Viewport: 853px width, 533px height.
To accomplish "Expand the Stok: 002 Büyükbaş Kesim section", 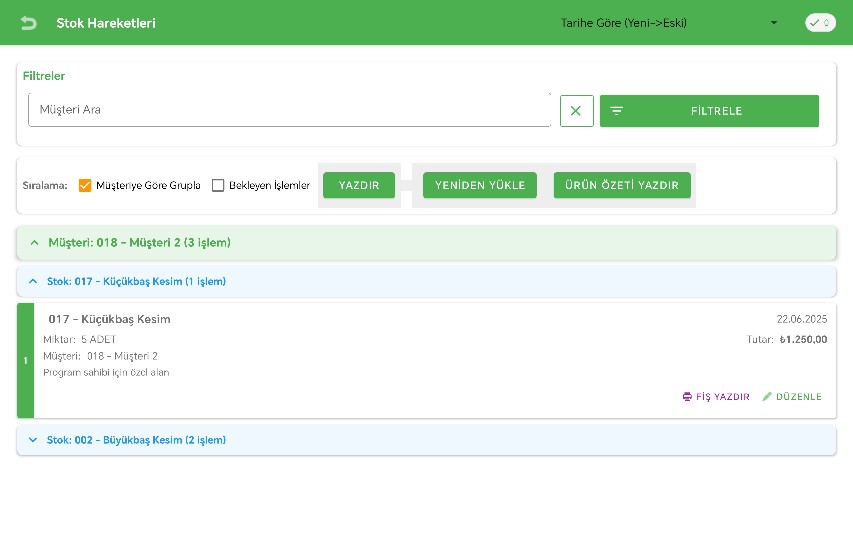I will pos(33,440).
